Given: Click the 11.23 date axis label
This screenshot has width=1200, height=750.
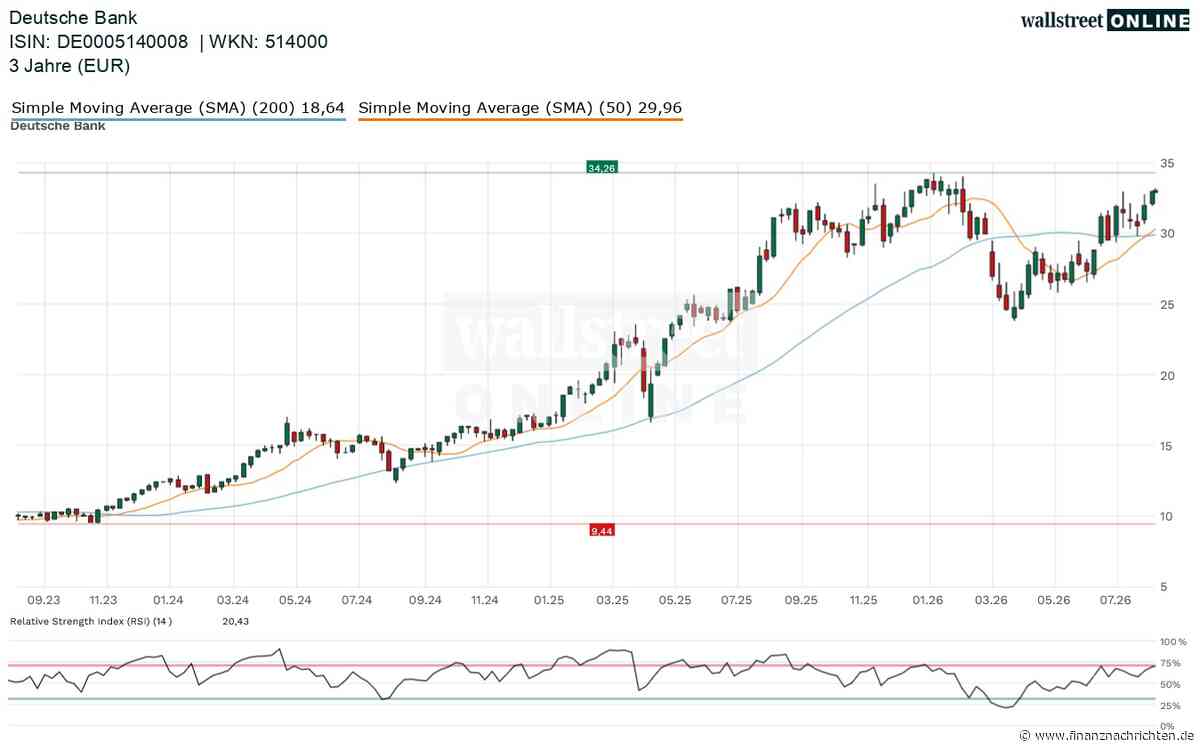Looking at the screenshot, I should coord(103,600).
